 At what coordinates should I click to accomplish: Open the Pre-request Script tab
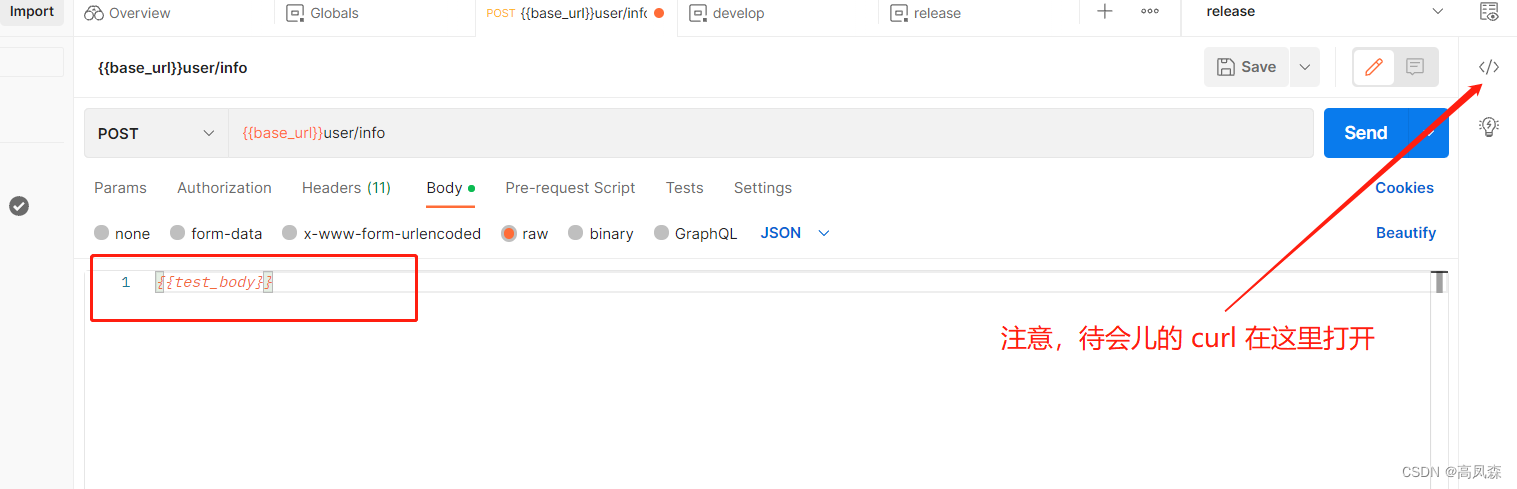[x=570, y=188]
